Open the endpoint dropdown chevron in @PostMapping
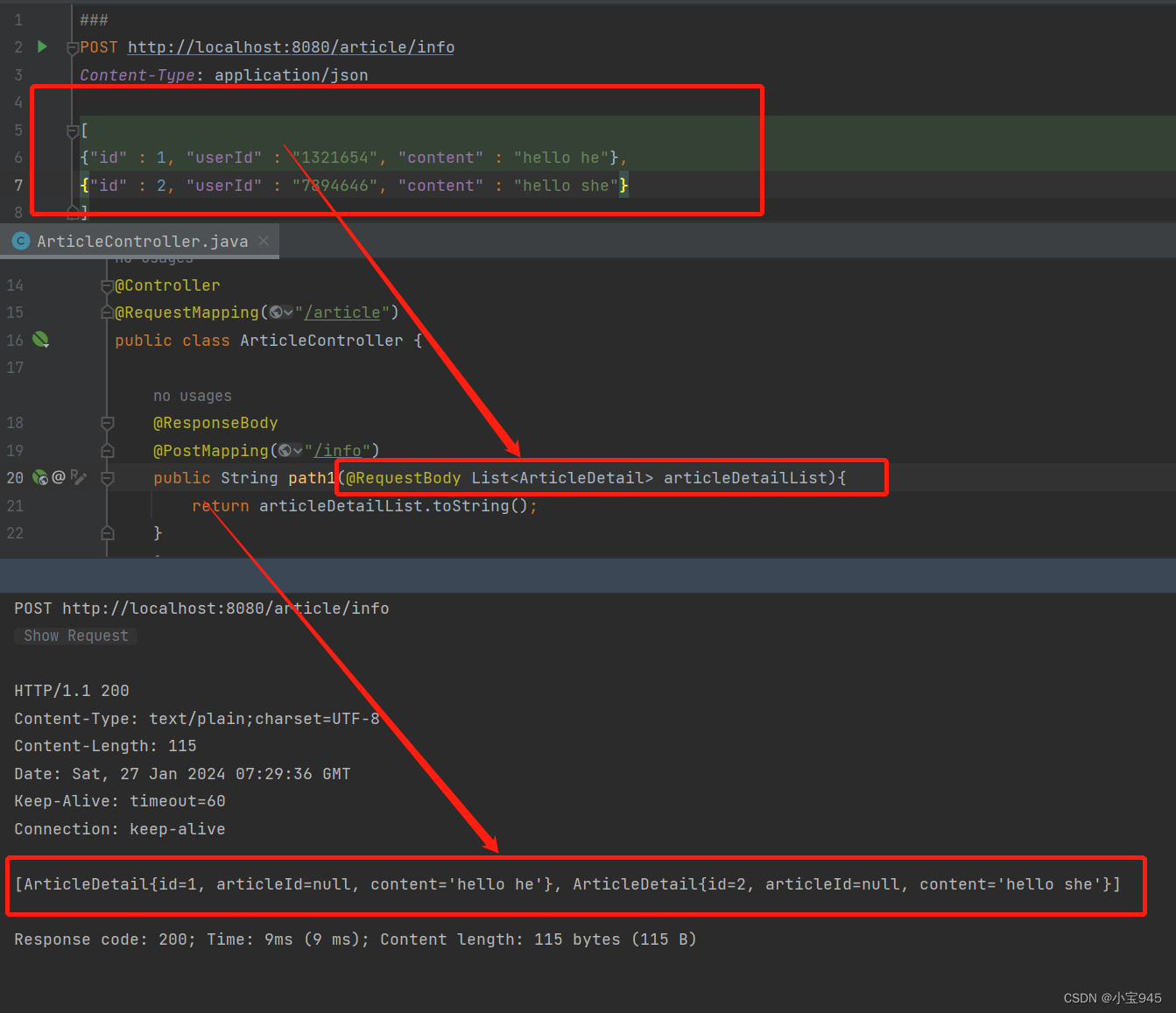The image size is (1176, 1013). 297,451
